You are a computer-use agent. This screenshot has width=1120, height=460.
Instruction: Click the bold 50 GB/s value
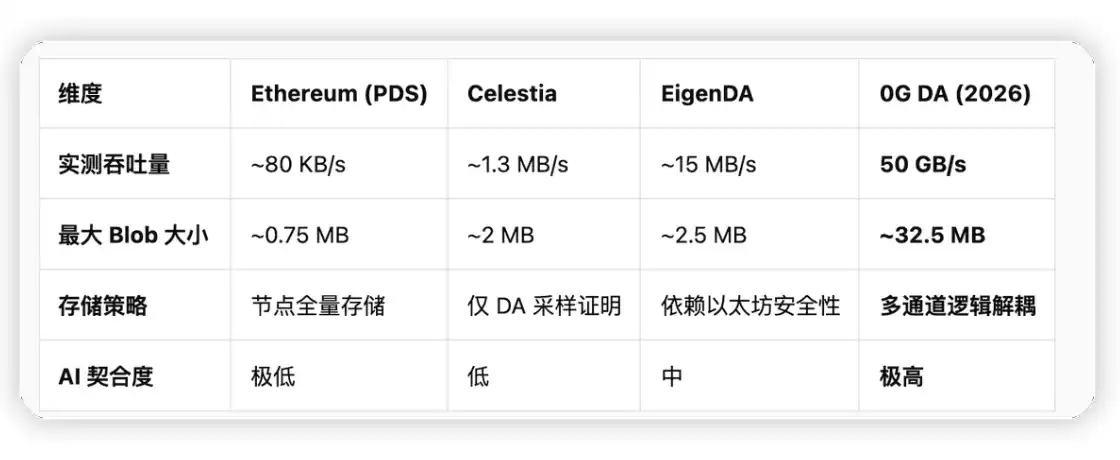coord(923,164)
